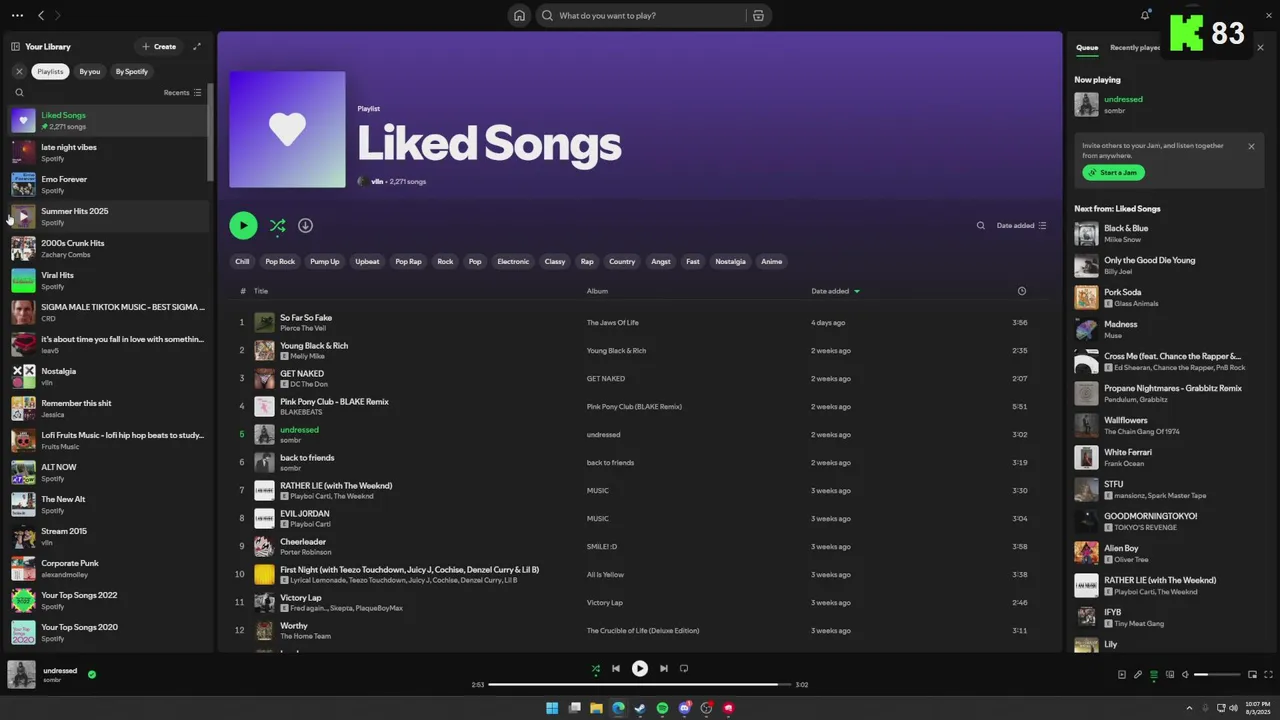Toggle the Chill genre filter
1280x720 pixels.
(242, 261)
